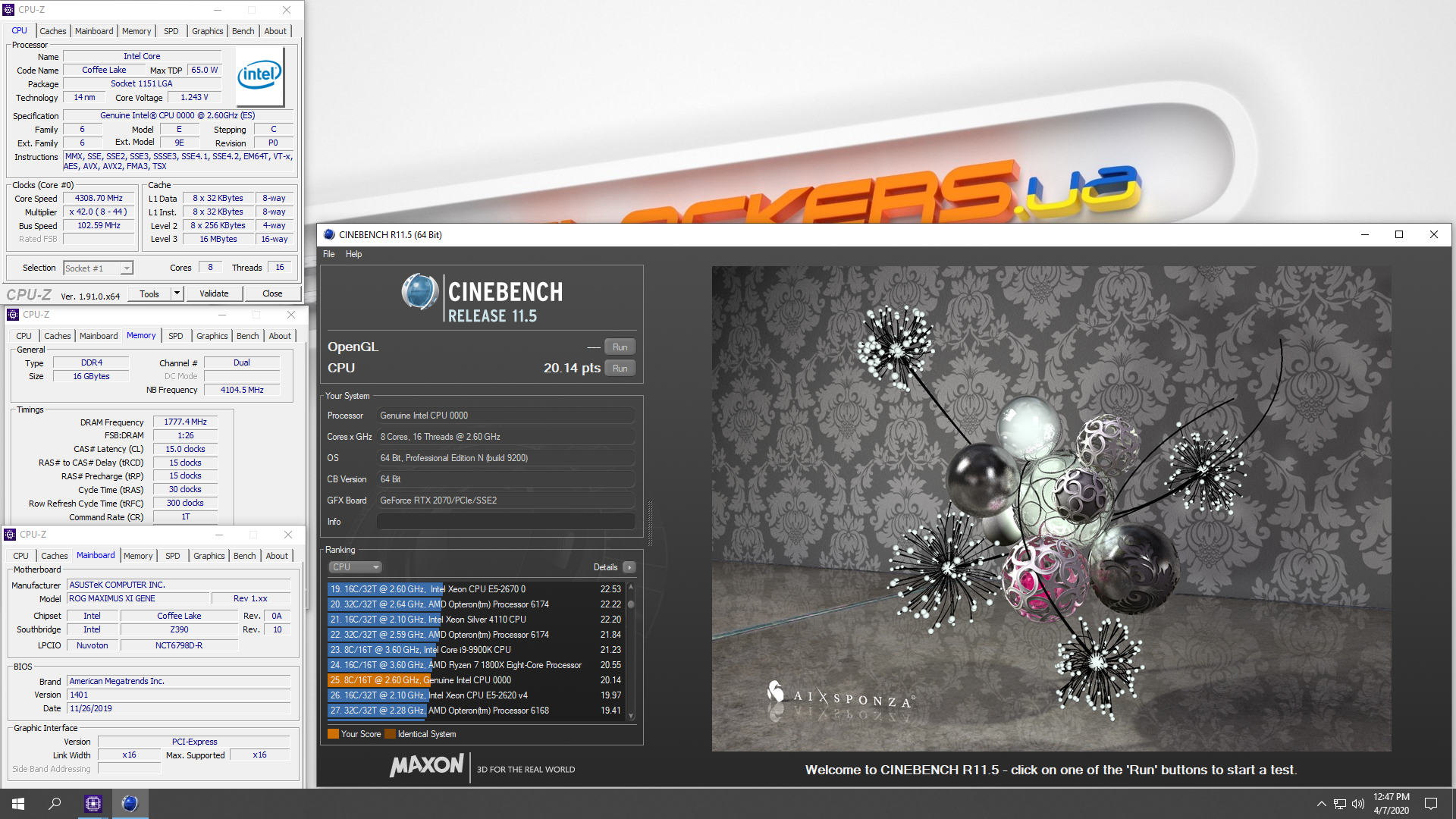1456x819 pixels.
Task: Click the Core Speed 4308.70 MHz value
Action: [99, 199]
